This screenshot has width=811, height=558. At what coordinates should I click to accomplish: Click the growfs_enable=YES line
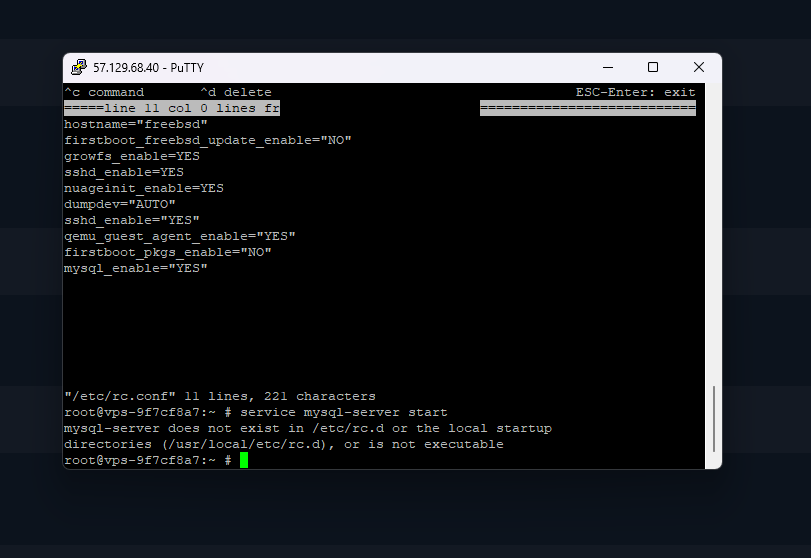tap(132, 156)
